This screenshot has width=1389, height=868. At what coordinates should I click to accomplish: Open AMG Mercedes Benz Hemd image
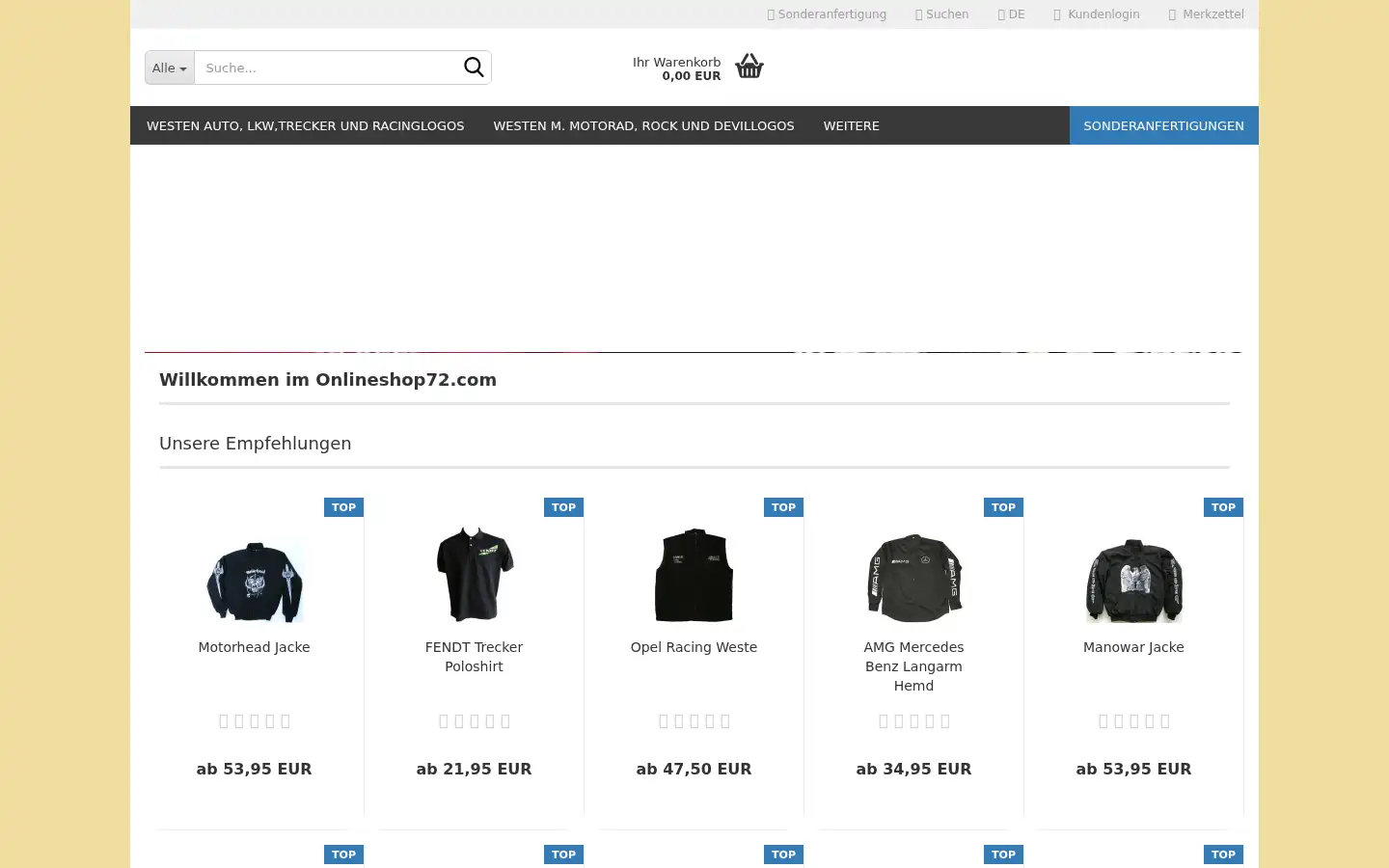point(914,577)
